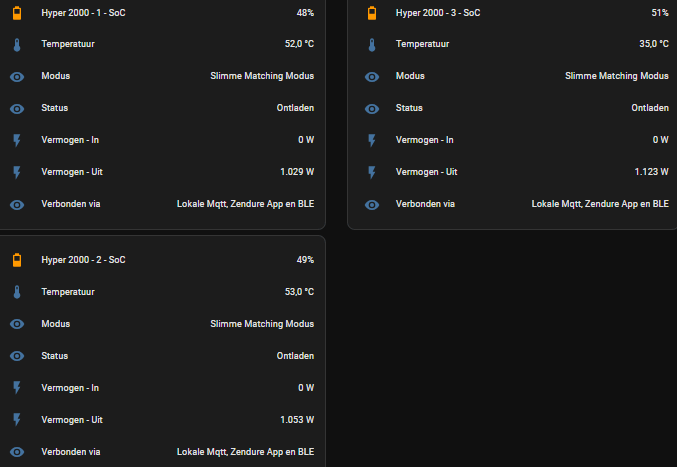Click Ontladen status in Hyper 2000 - 3 card
677x467 pixels.
tap(650, 108)
